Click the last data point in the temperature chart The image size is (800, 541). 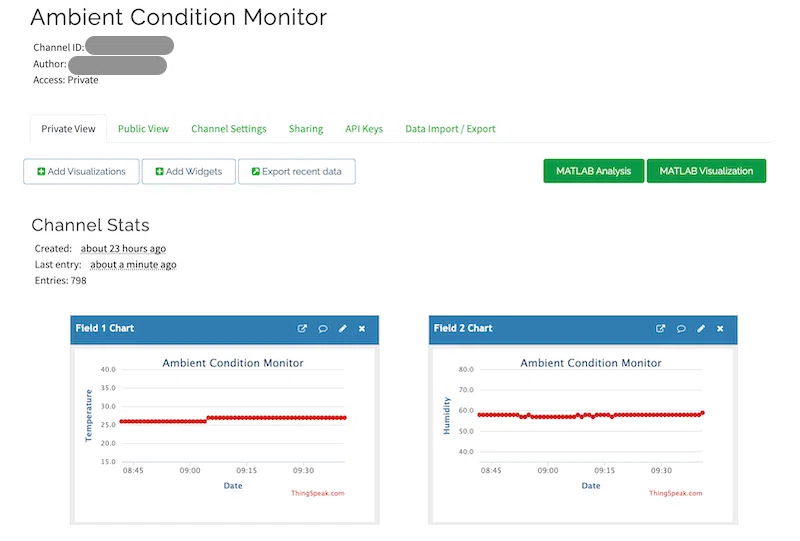point(344,417)
